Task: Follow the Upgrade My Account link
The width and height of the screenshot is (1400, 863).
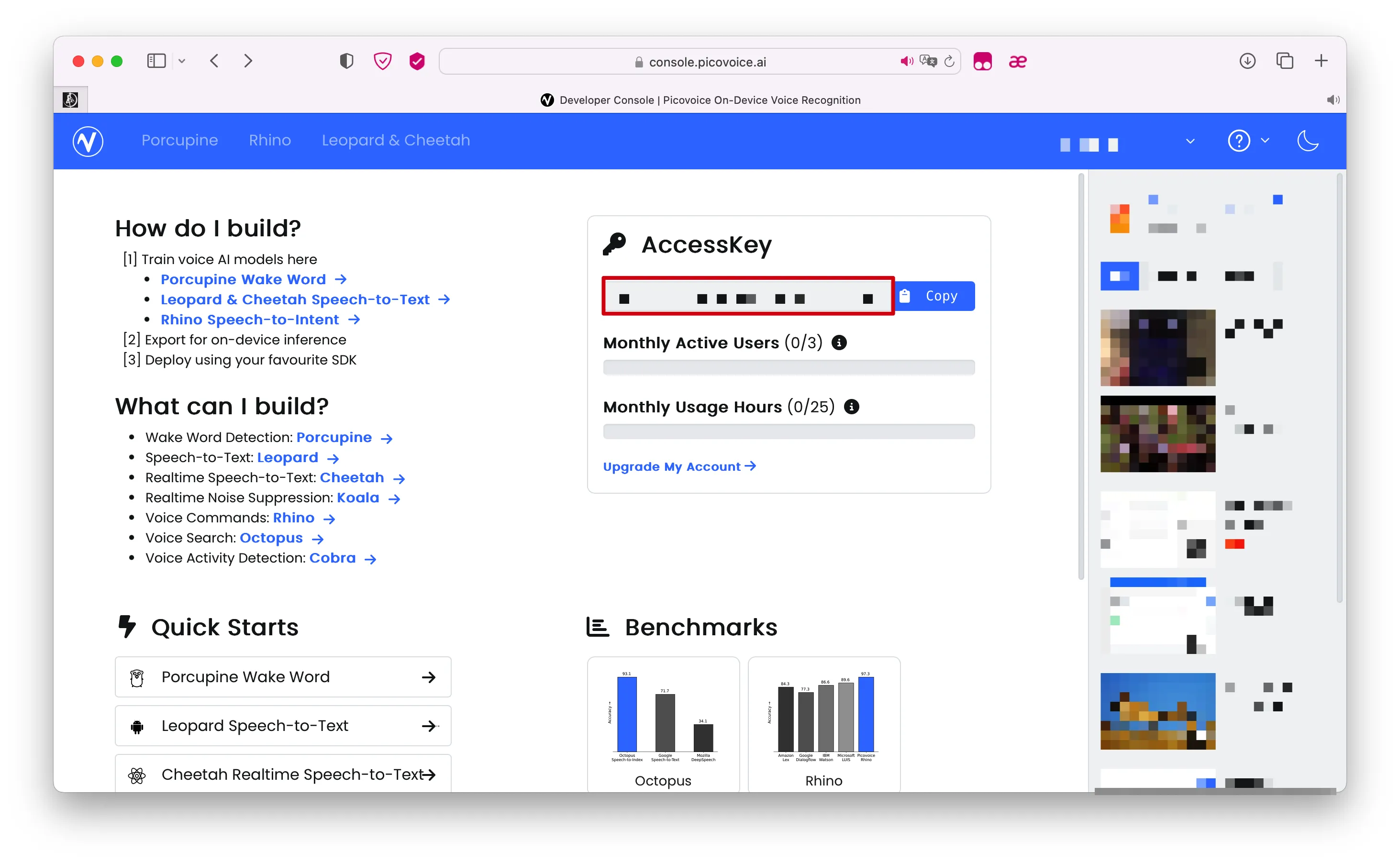Action: point(680,467)
